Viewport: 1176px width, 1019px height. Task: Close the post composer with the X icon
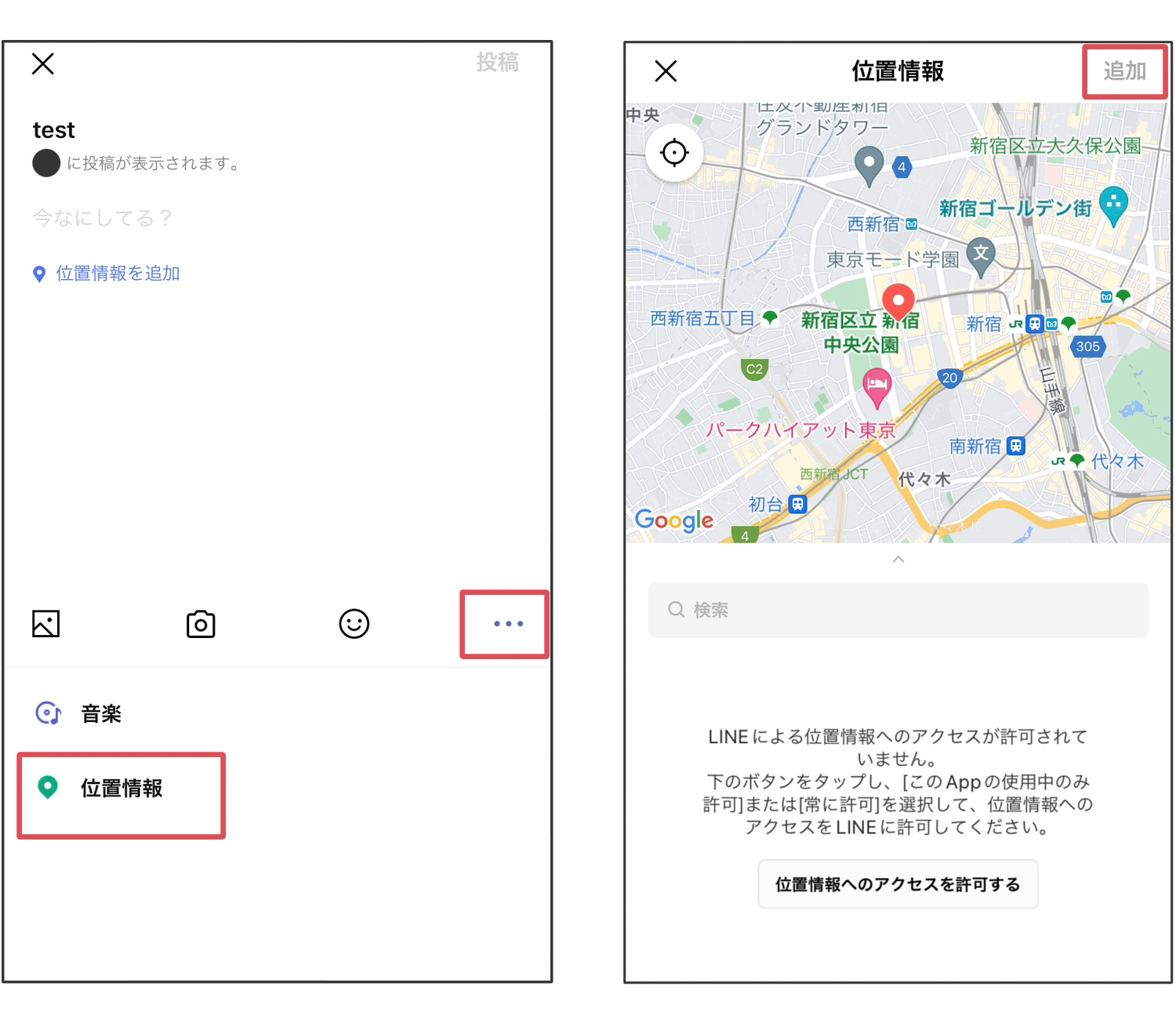click(x=43, y=63)
